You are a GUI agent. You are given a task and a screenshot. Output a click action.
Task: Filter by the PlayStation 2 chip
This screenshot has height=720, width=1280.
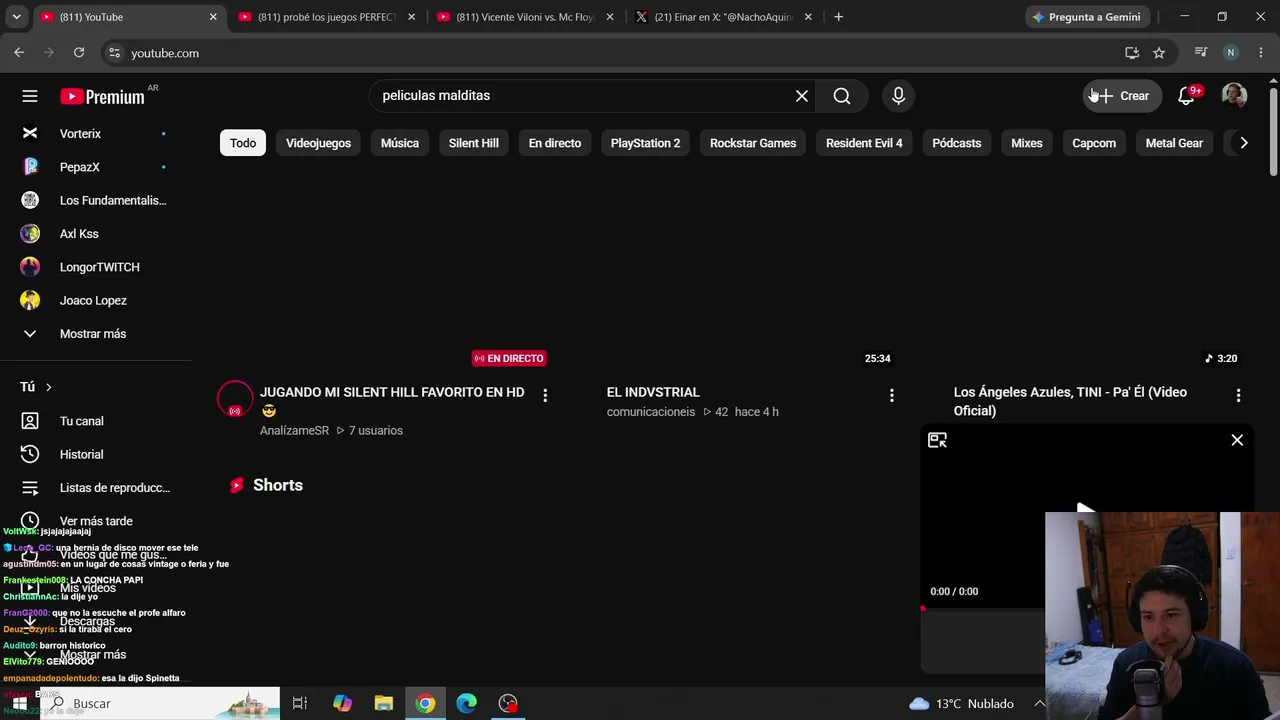645,143
